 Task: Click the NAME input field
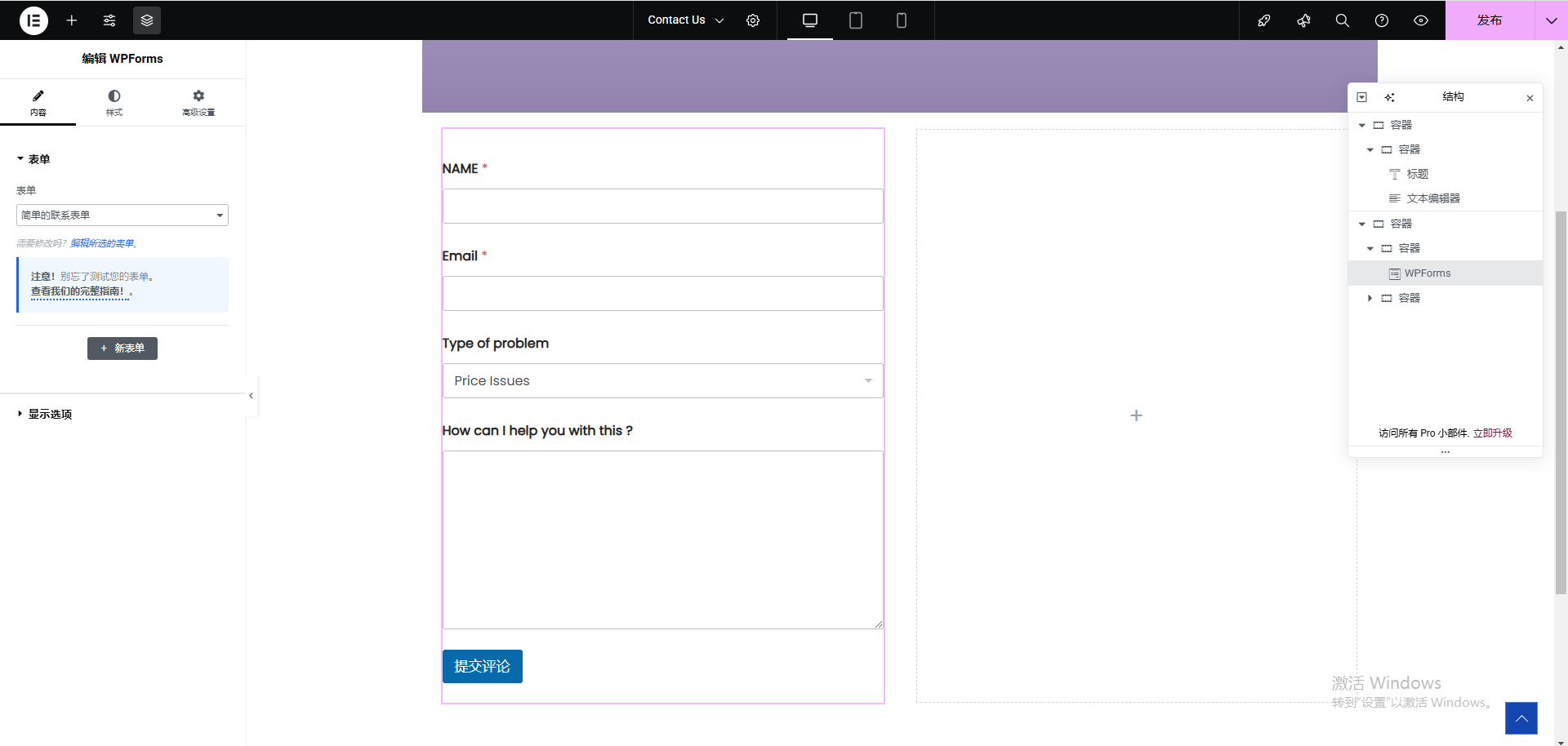tap(662, 206)
